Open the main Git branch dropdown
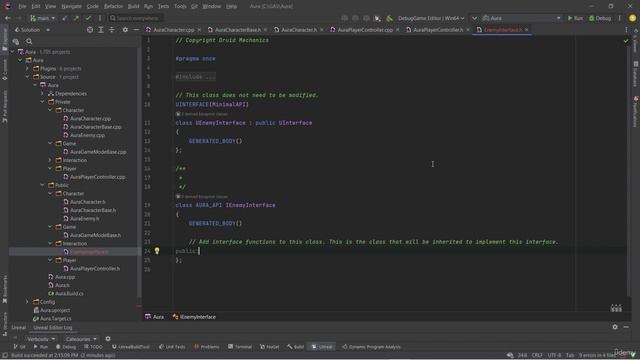Image resolution: width=640 pixels, height=360 pixels. [x=42, y=18]
